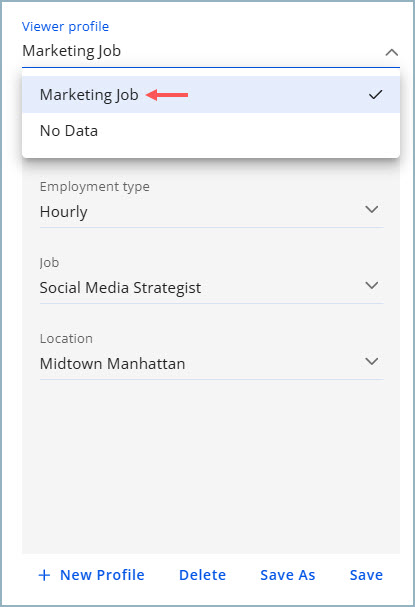Open the Hourly employment type dropdown

click(212, 212)
